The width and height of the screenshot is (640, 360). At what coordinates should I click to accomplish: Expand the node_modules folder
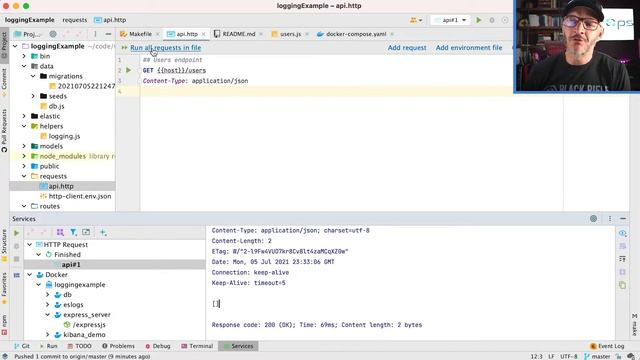point(24,156)
